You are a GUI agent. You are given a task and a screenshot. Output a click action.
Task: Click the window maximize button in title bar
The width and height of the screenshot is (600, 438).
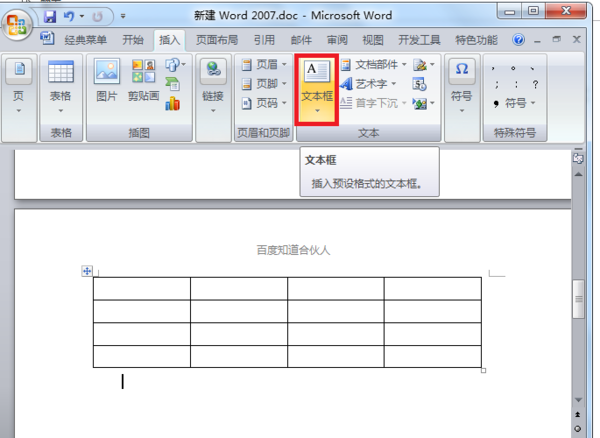pos(533,11)
